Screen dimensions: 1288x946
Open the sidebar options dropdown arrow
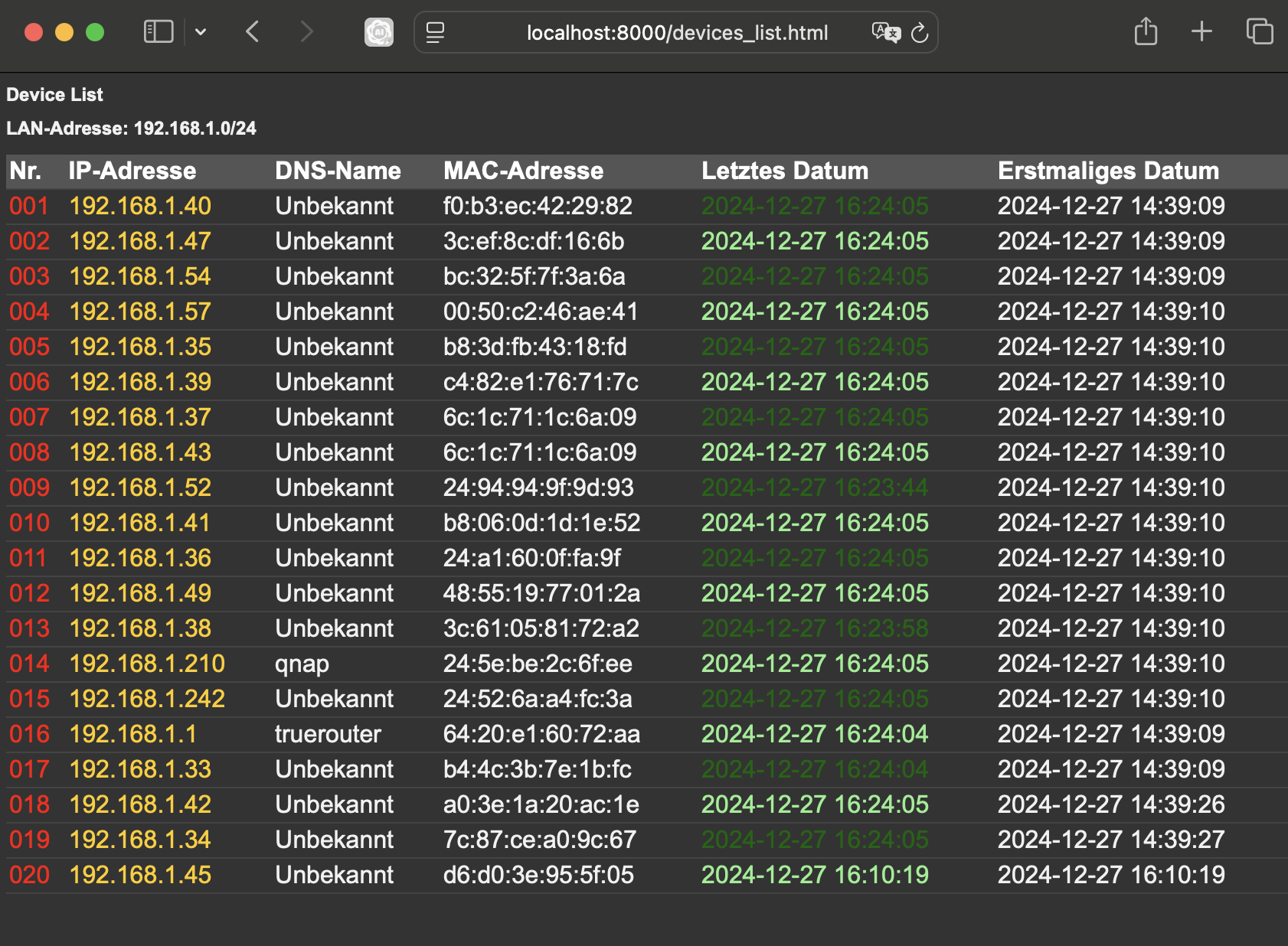[x=201, y=32]
